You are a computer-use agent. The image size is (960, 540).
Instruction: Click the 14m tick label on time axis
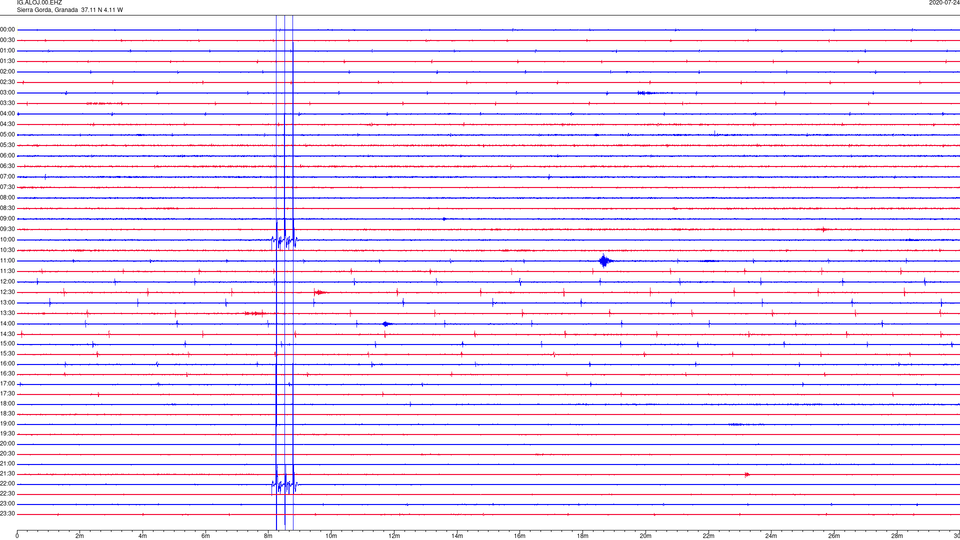(457, 536)
